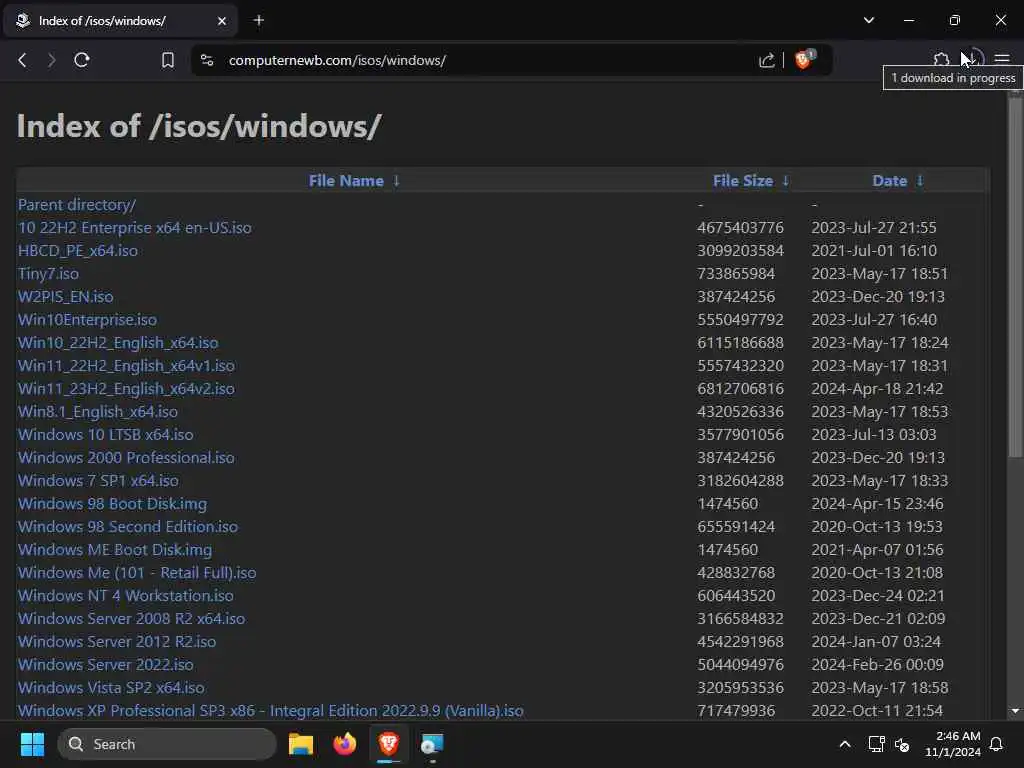This screenshot has width=1024, height=768.
Task: Click File Size descending sort arrow
Action: (786, 181)
